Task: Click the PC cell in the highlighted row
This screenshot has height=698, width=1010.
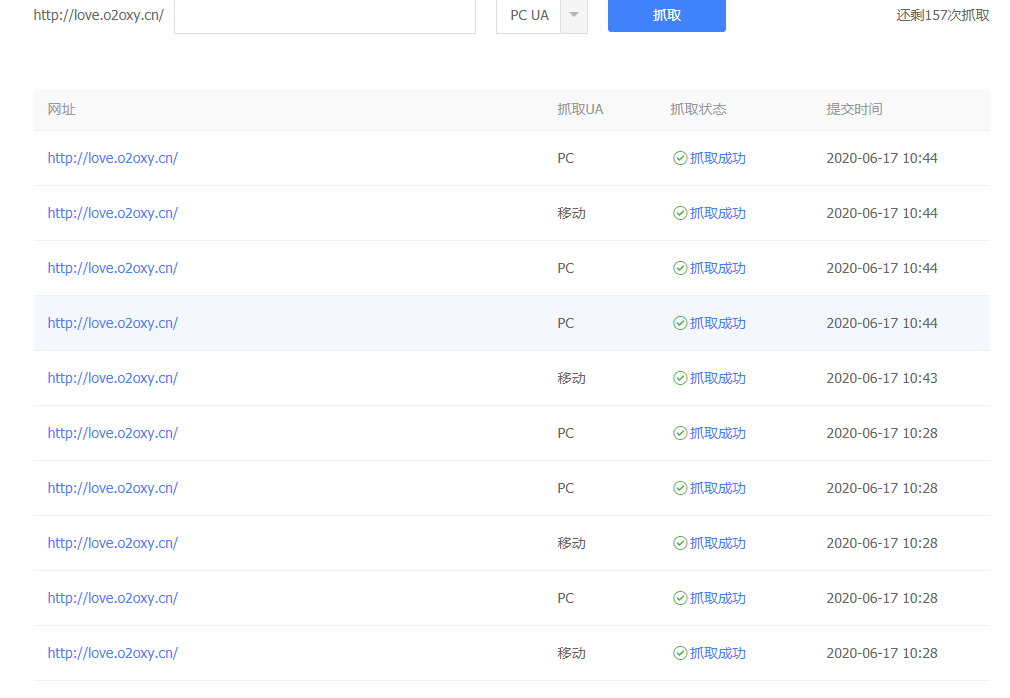Action: coord(566,323)
